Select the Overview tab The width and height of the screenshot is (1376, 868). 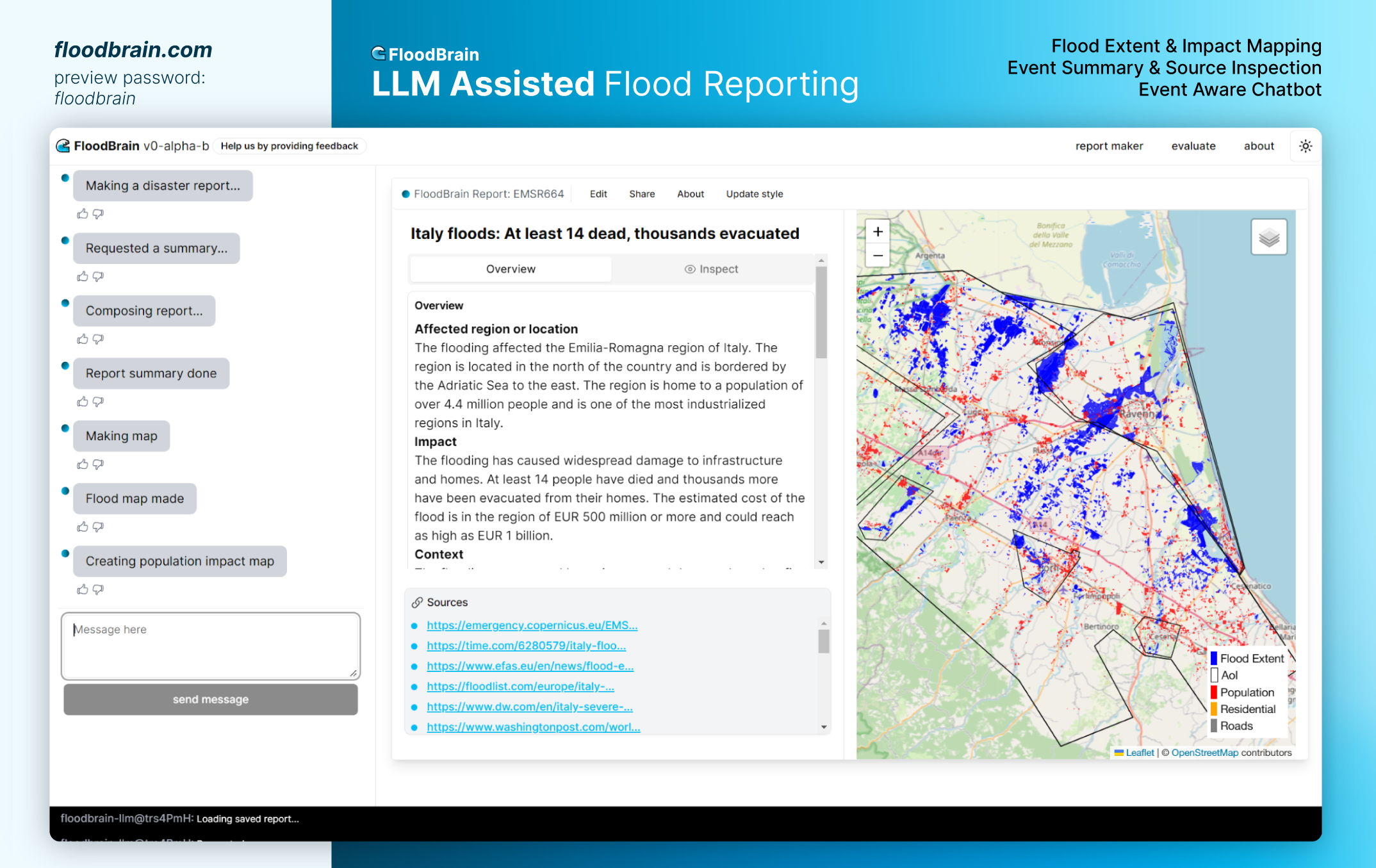pyautogui.click(x=511, y=269)
